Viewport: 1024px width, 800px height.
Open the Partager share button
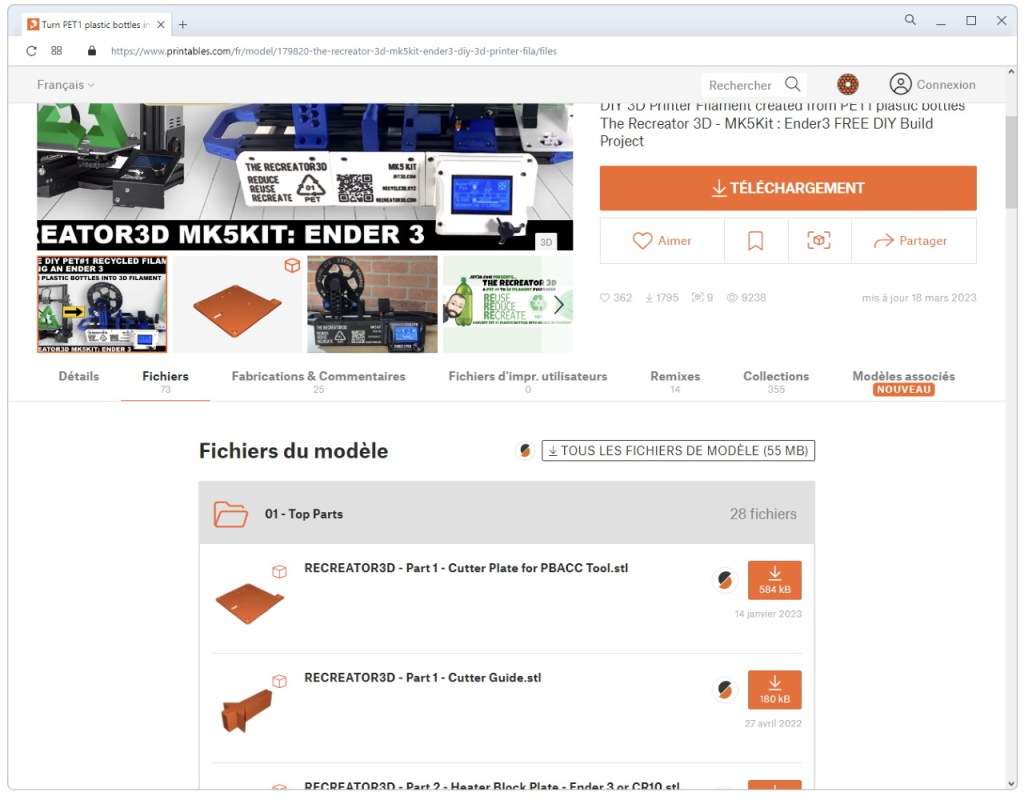(x=910, y=241)
